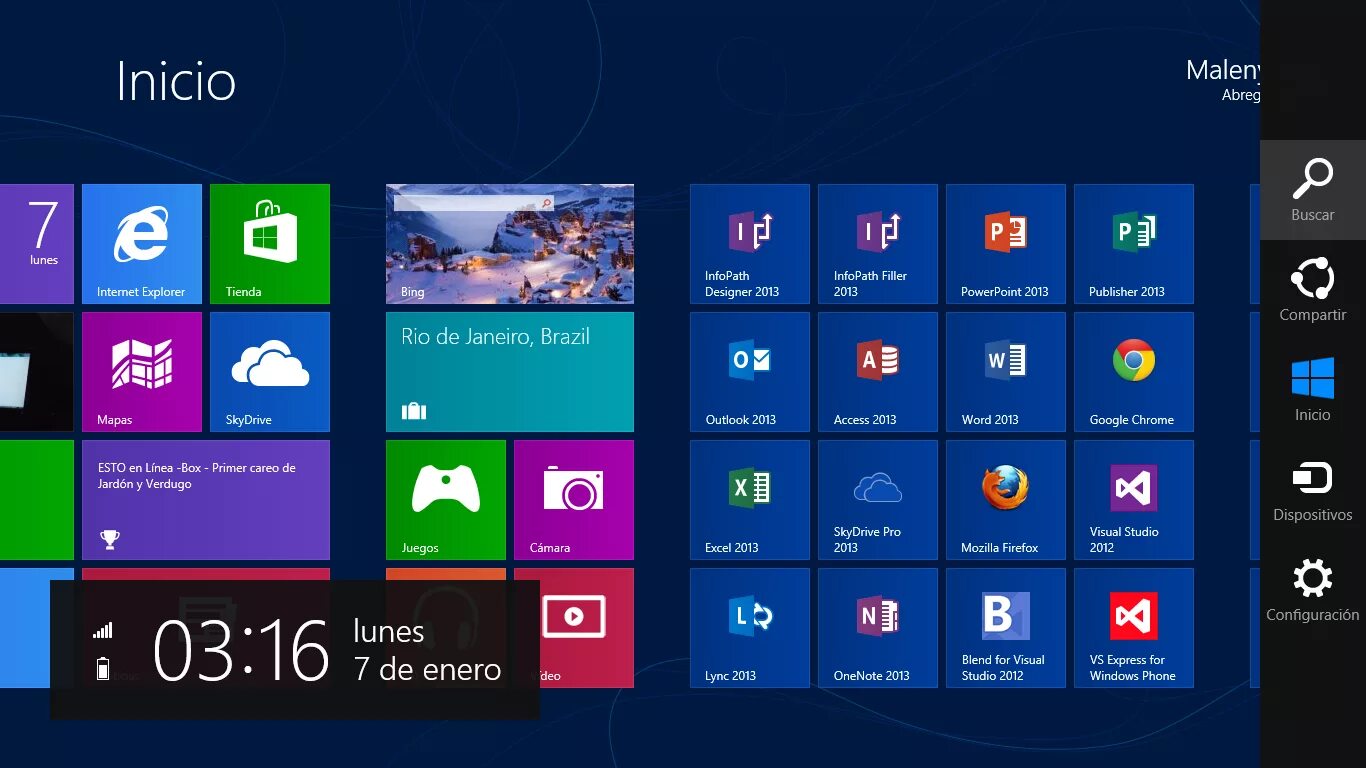Launch Access 2013
Screen dimensions: 1366x768
(878, 372)
